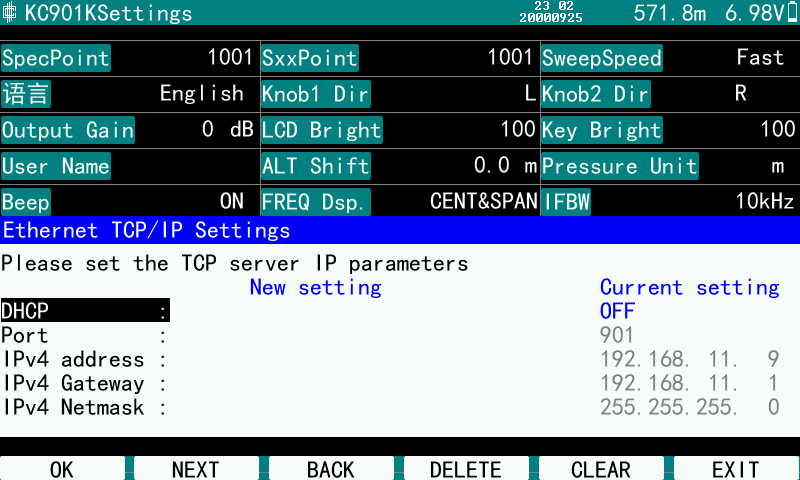Click the battery voltage 6.98V
The image size is (800, 480).
pos(755,13)
